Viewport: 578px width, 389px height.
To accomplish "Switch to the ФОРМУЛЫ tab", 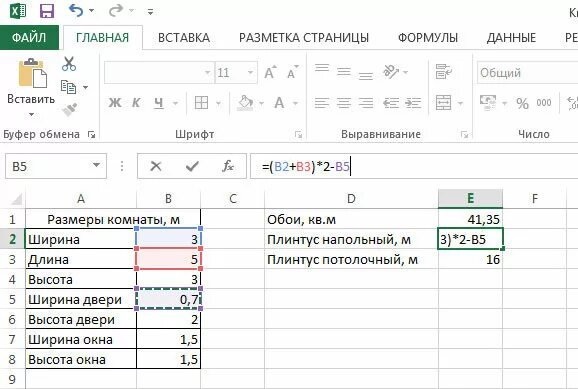I will click(x=428, y=38).
